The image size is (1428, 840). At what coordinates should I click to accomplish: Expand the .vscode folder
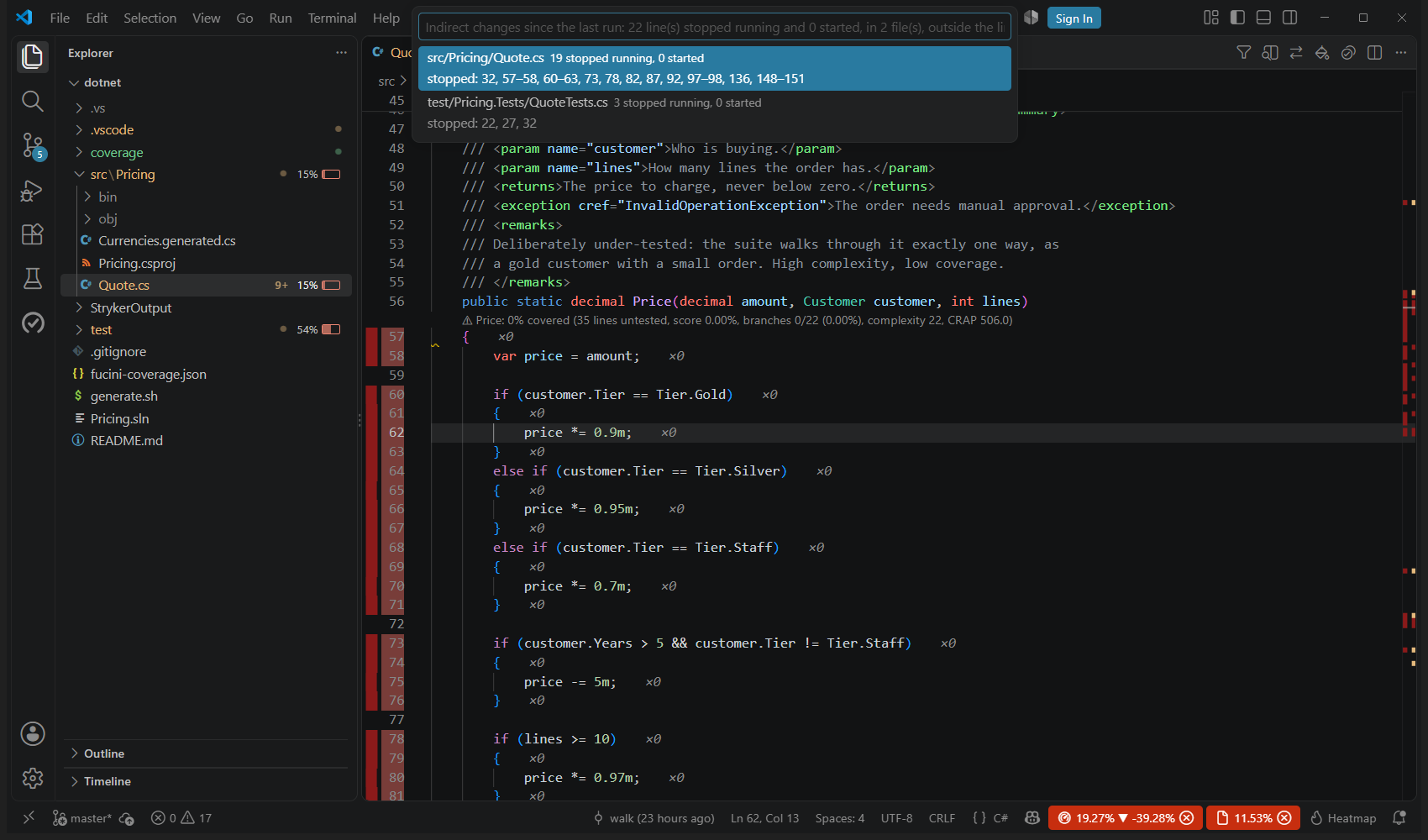(79, 130)
